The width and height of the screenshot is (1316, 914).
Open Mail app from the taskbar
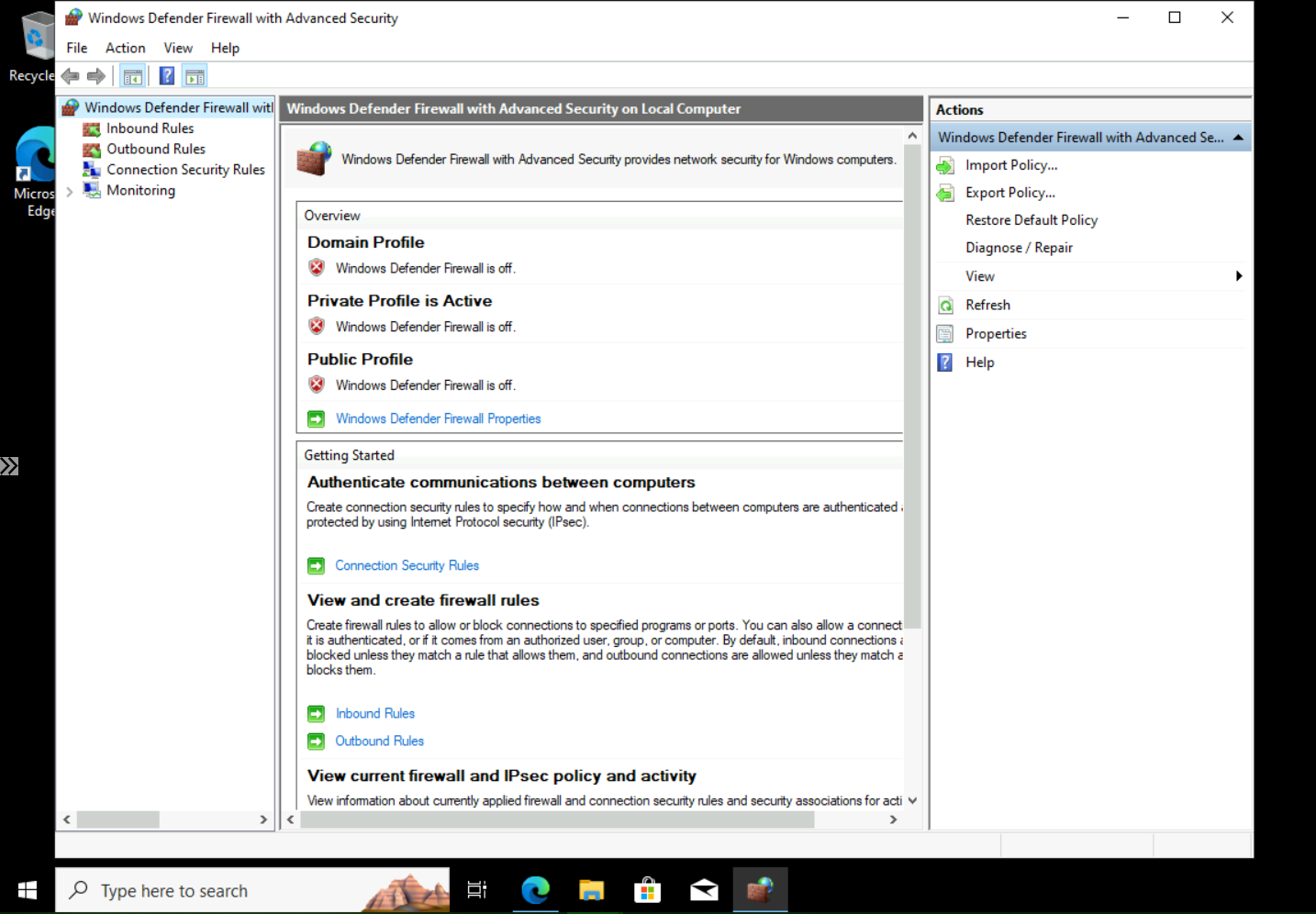pyautogui.click(x=704, y=890)
